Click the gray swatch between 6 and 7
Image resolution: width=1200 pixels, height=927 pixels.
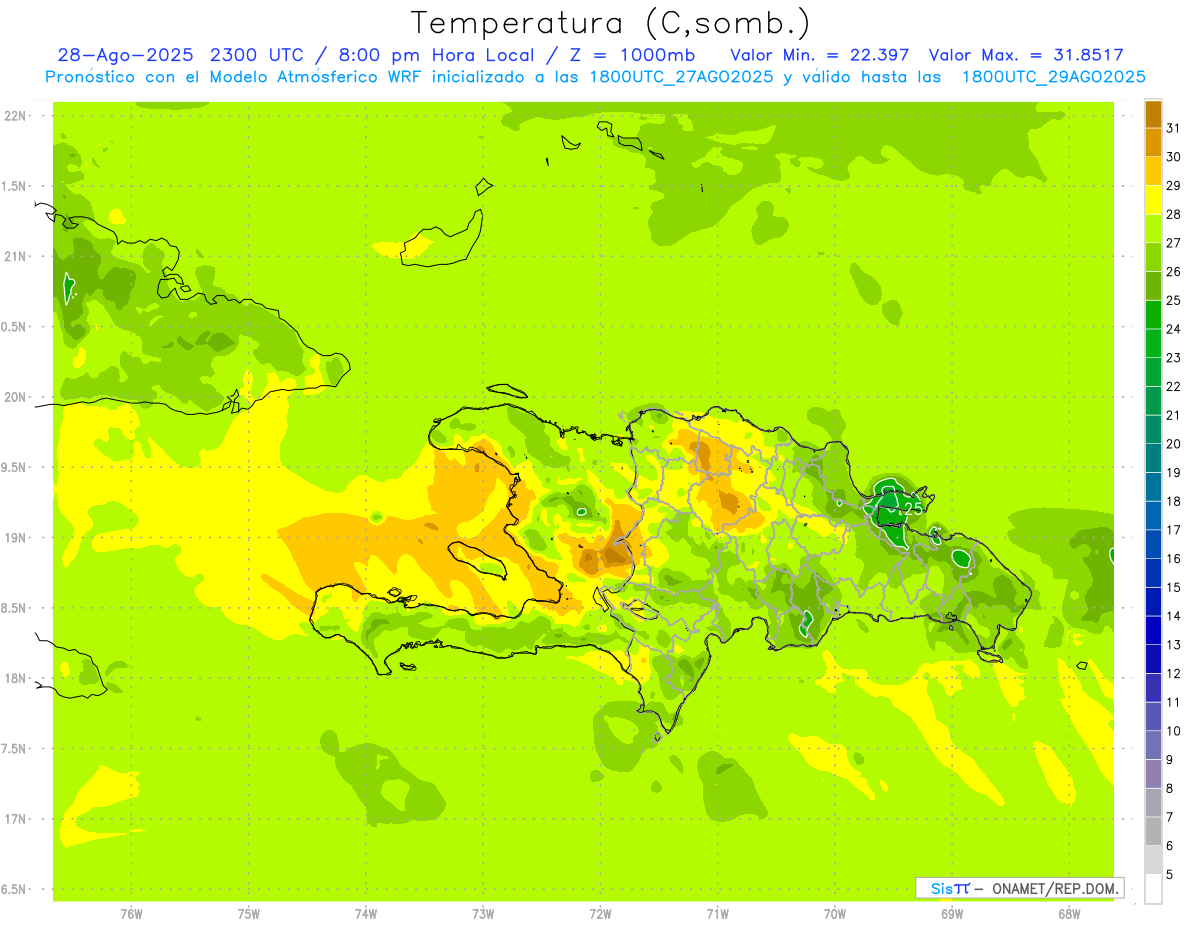tap(1153, 832)
